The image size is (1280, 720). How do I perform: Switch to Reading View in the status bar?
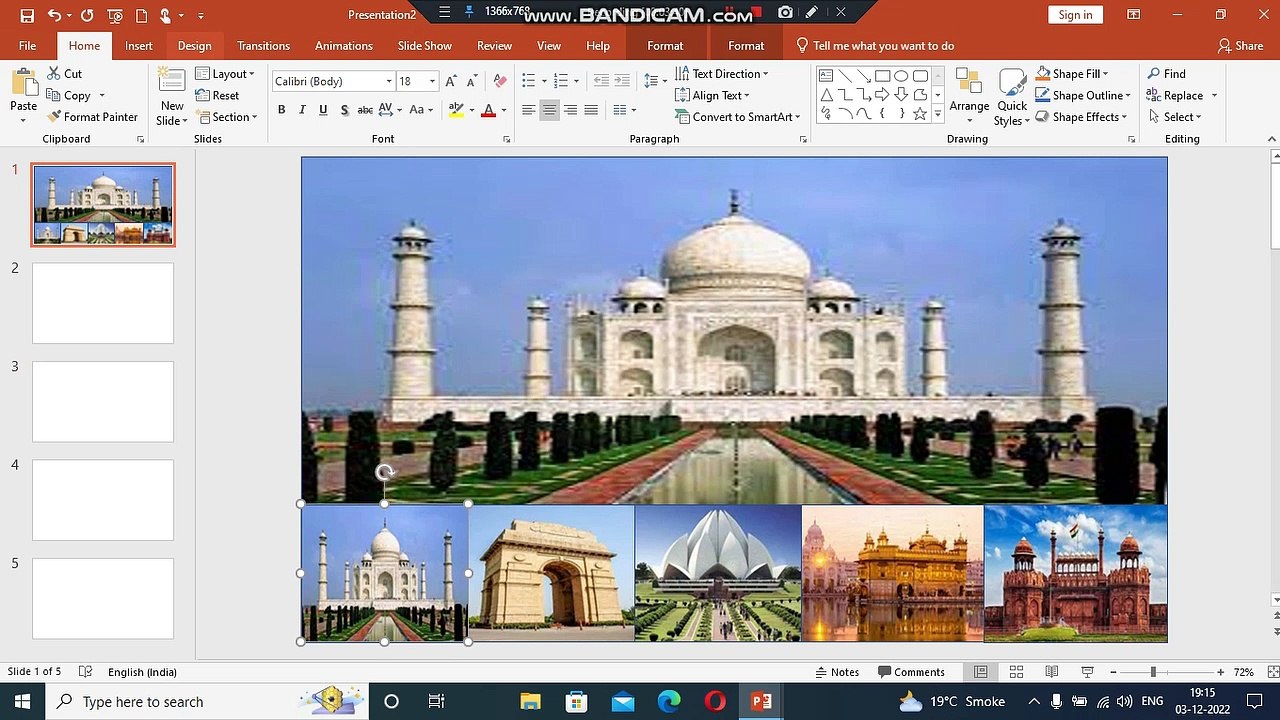click(1052, 672)
